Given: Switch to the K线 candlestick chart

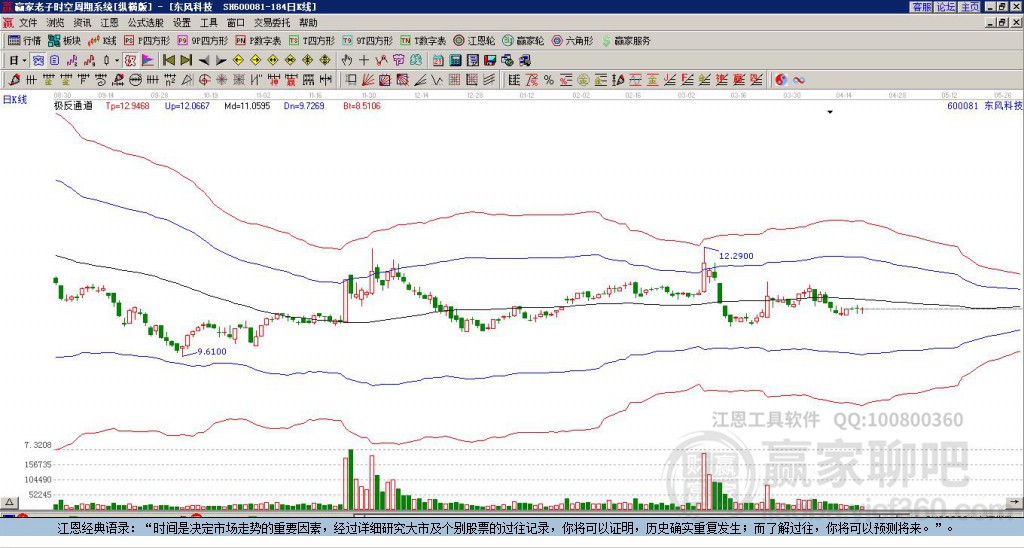Looking at the screenshot, I should point(102,40).
